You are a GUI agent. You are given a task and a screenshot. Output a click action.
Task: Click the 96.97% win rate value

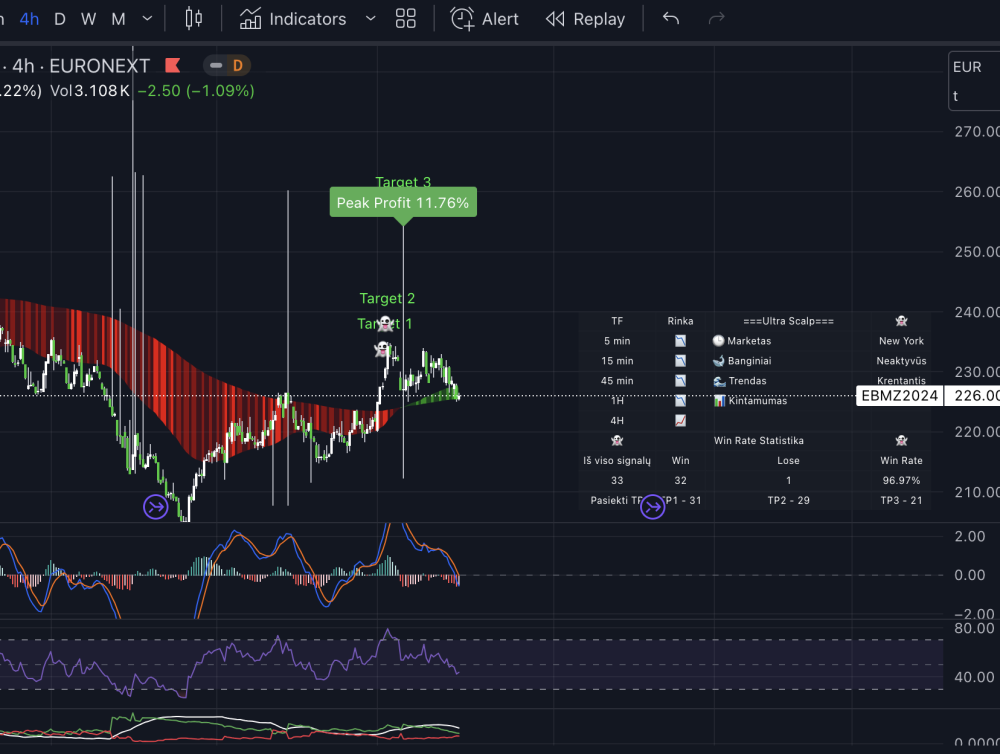pyautogui.click(x=901, y=480)
